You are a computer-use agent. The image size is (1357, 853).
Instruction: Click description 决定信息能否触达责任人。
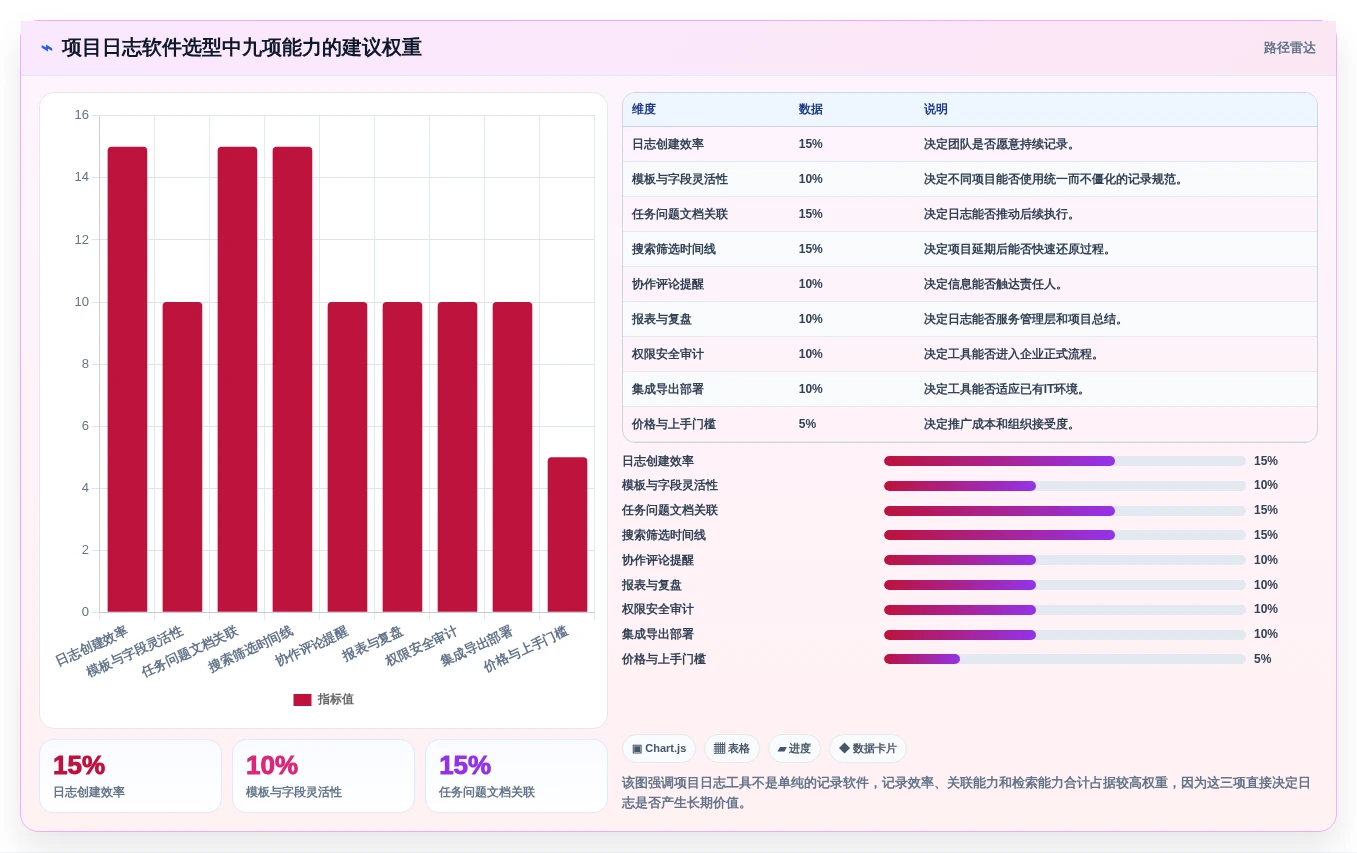(x=996, y=284)
